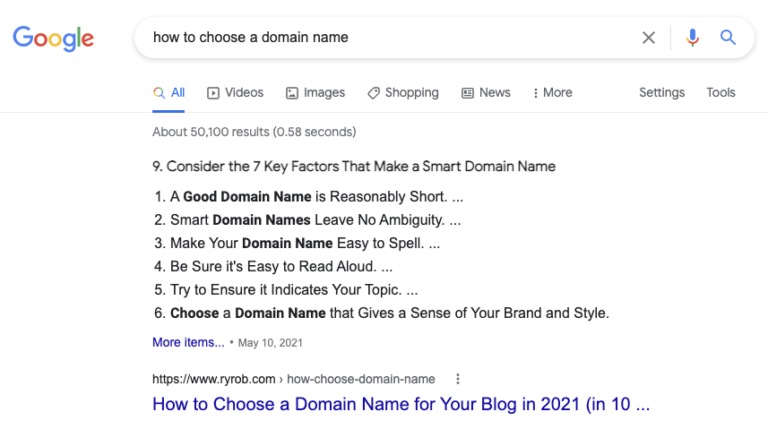Open the ryrob.com result options menu

pos(458,379)
